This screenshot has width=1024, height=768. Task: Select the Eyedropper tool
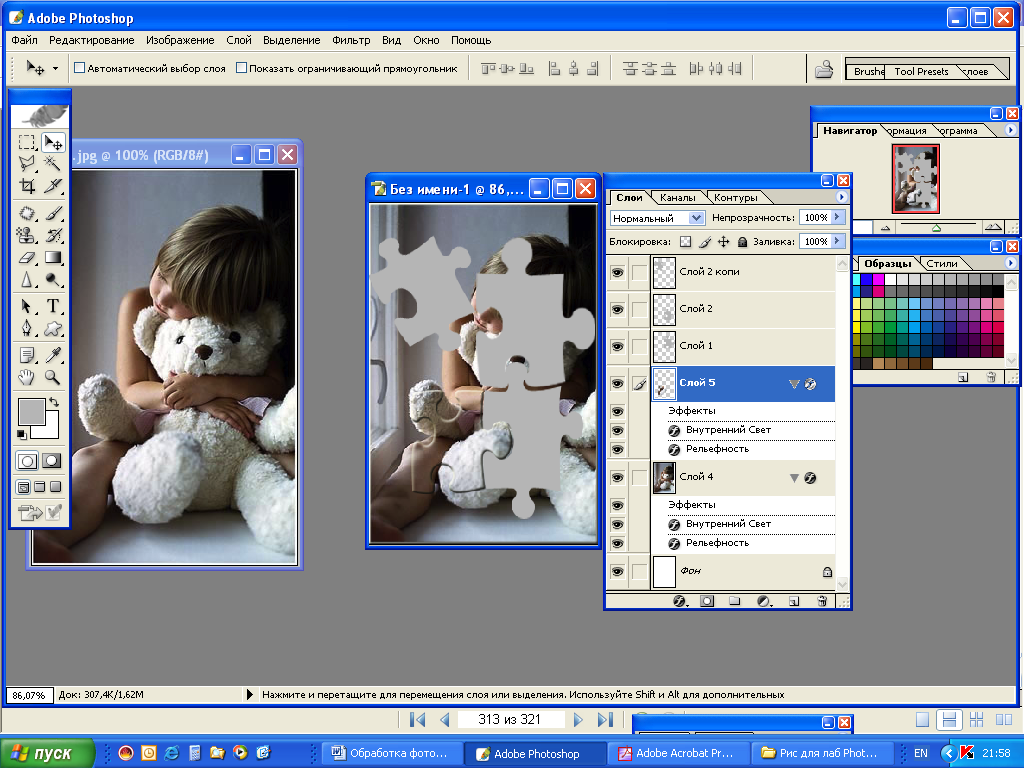coord(53,355)
